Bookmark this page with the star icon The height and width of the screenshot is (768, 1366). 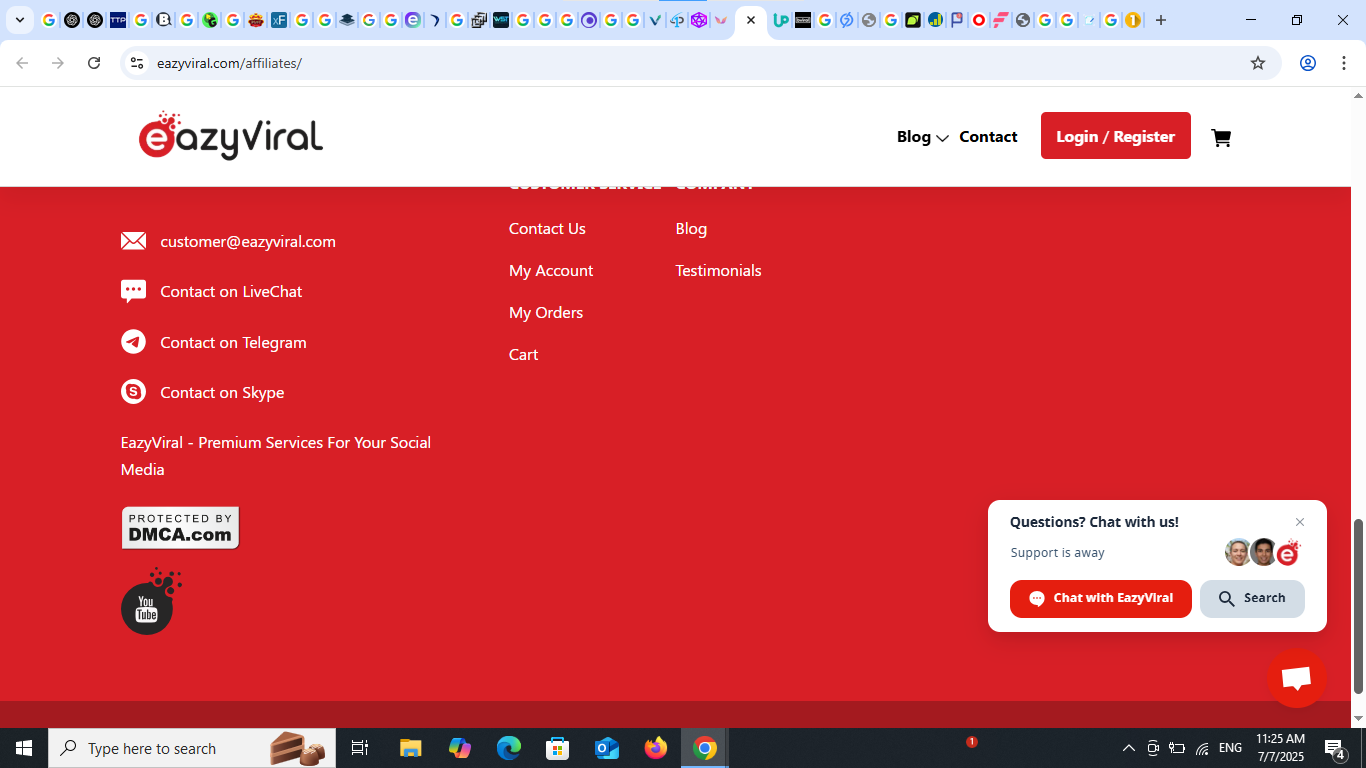[1258, 63]
